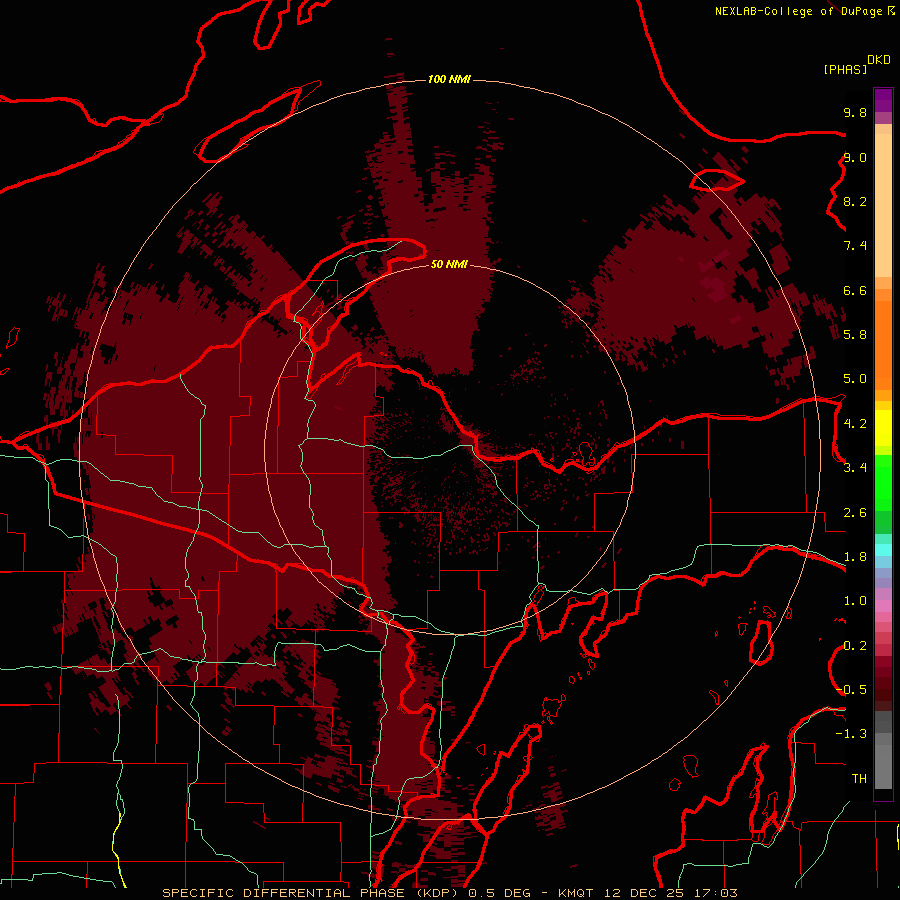Click the 4.2 value on the color scale
Viewport: 900px width, 900px height.
pyautogui.click(x=855, y=423)
